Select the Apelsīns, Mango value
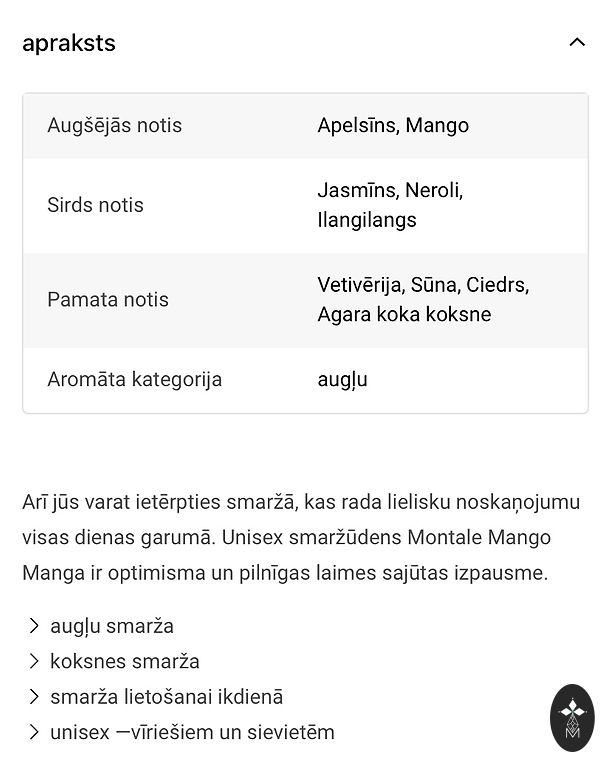 pyautogui.click(x=393, y=125)
